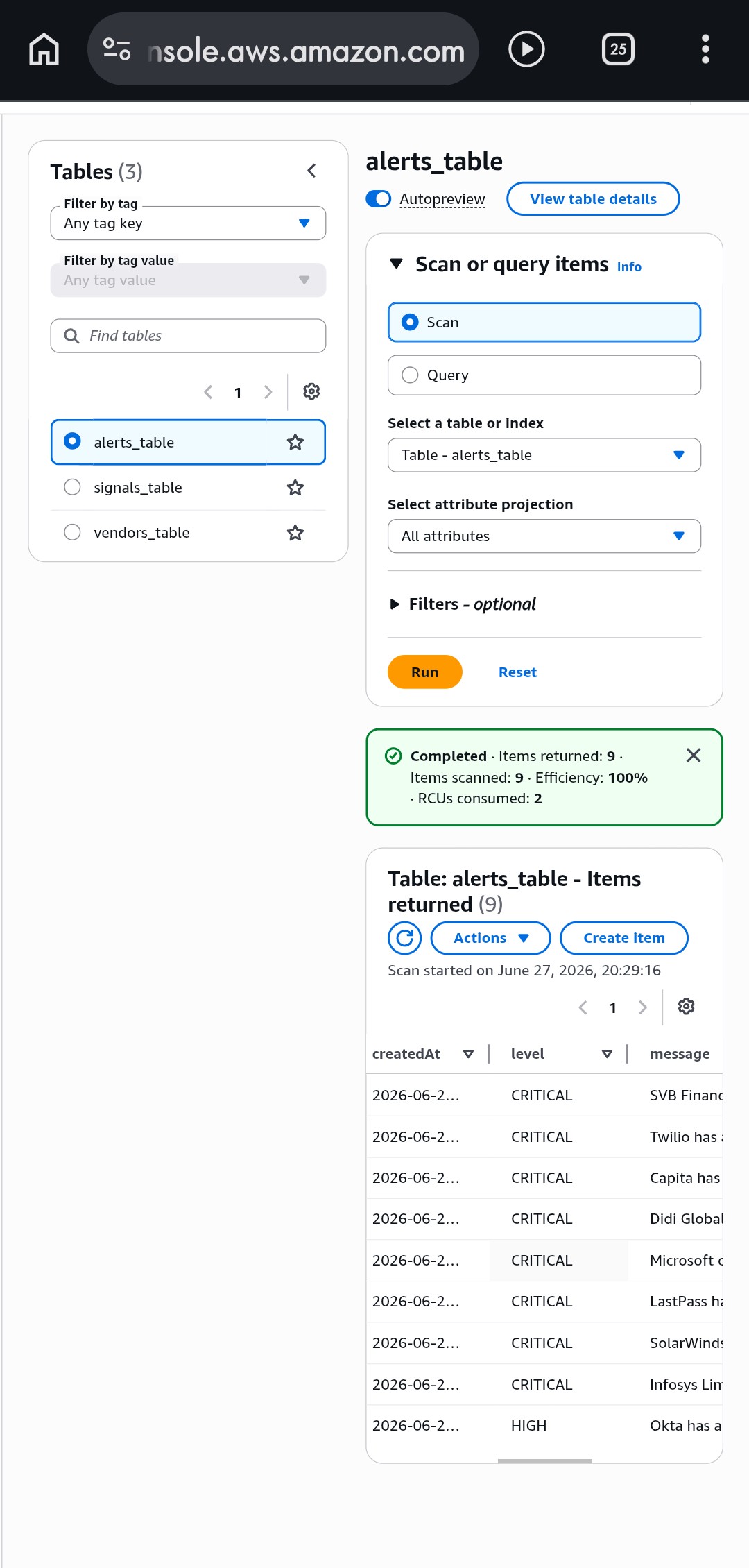
Task: Select alerts_table radio button
Action: [72, 441]
